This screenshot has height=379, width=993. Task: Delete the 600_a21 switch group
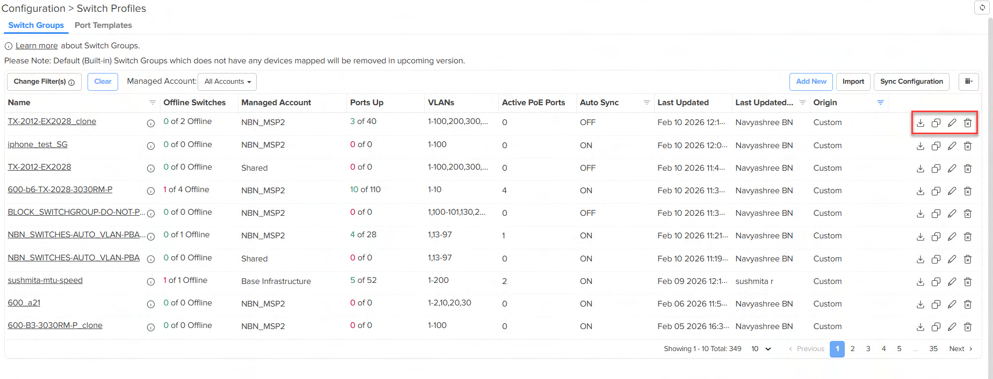pos(967,305)
